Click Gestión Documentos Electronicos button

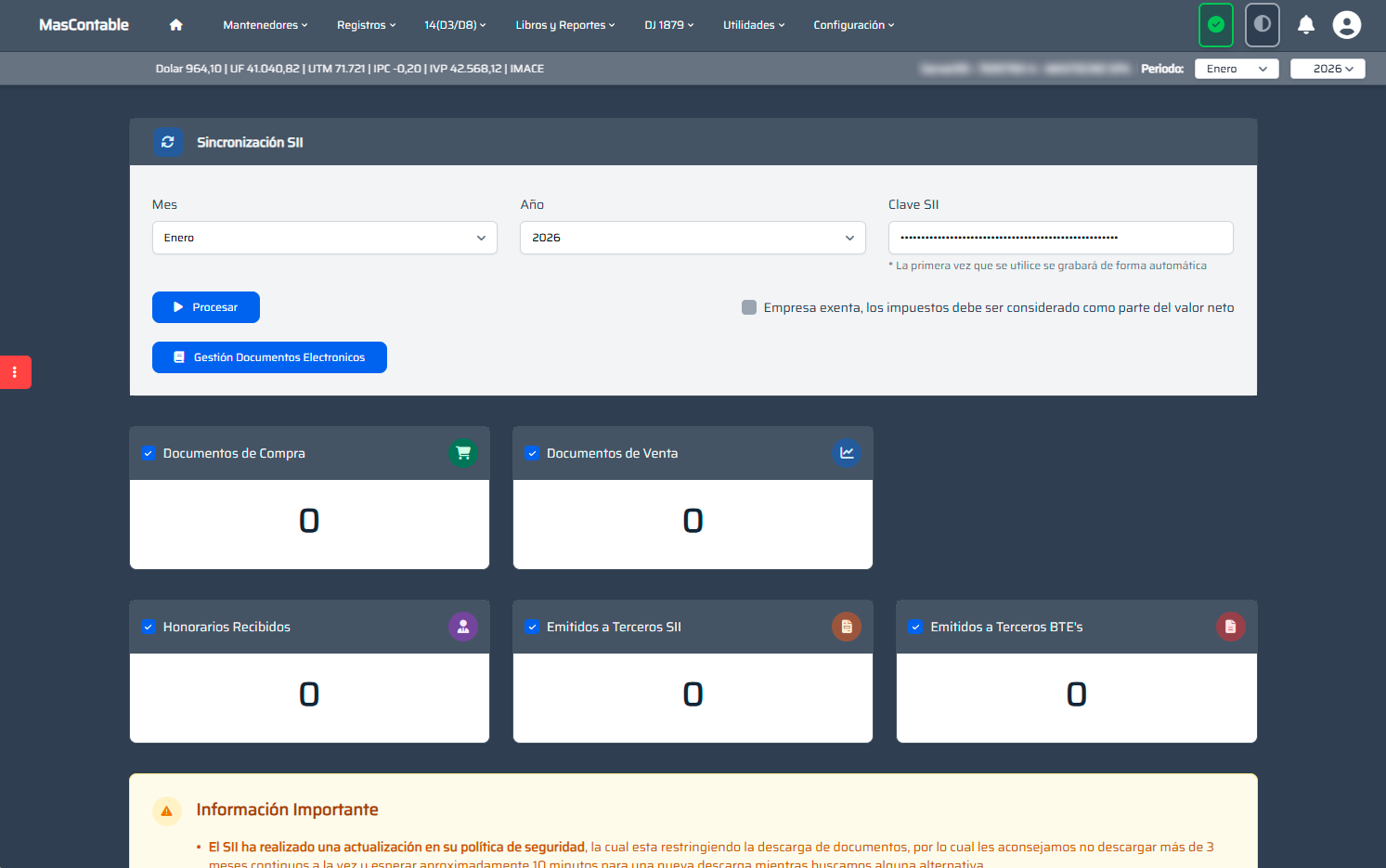click(x=269, y=357)
